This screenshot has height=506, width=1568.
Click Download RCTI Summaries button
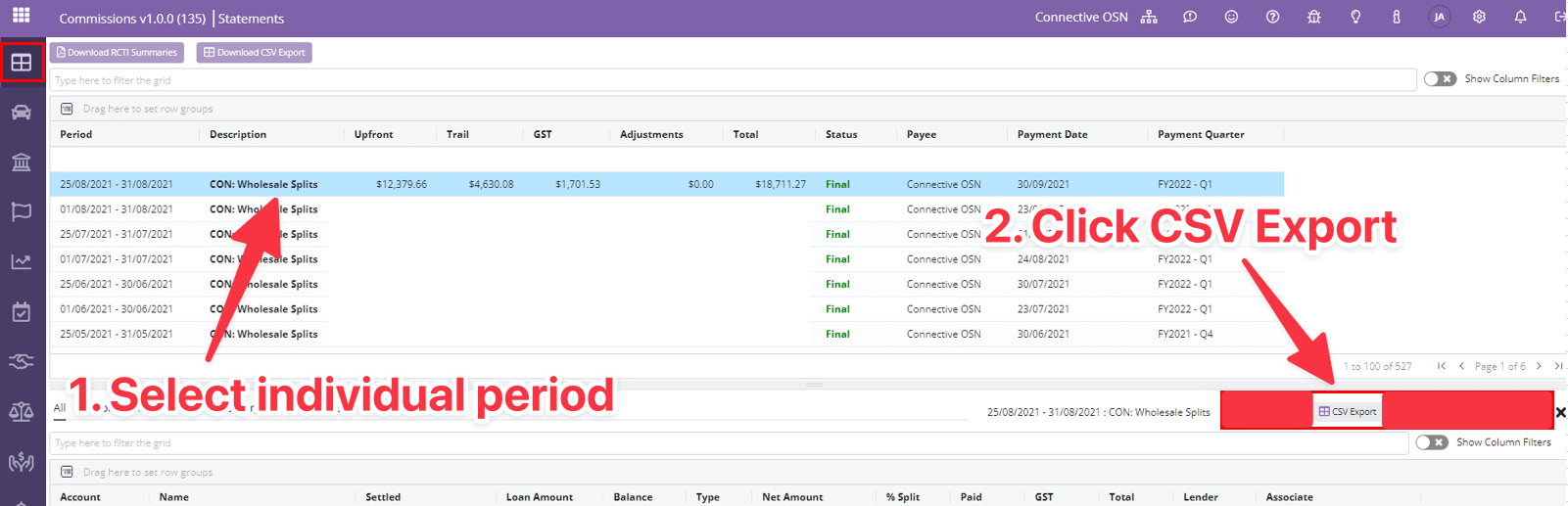tap(117, 53)
